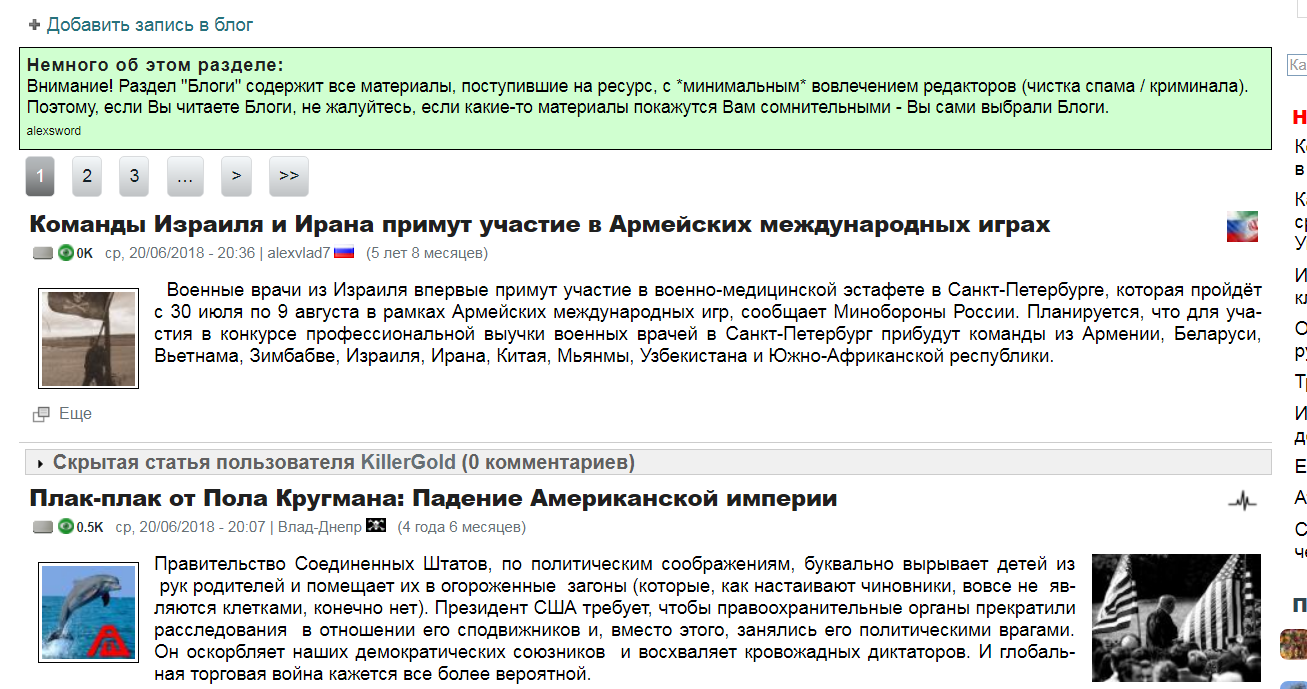Go to page 3 of blog list
1307x689 pixels.
[x=134, y=176]
